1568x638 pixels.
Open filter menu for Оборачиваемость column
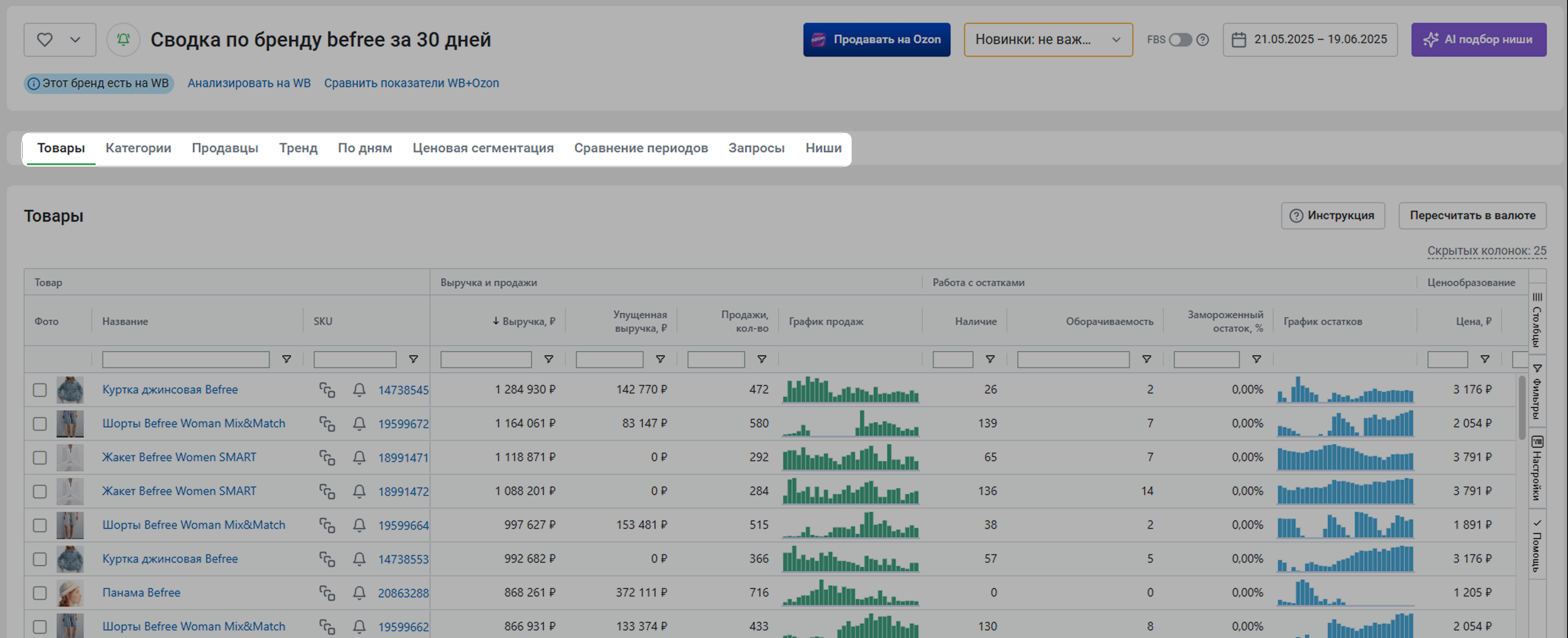(1146, 360)
